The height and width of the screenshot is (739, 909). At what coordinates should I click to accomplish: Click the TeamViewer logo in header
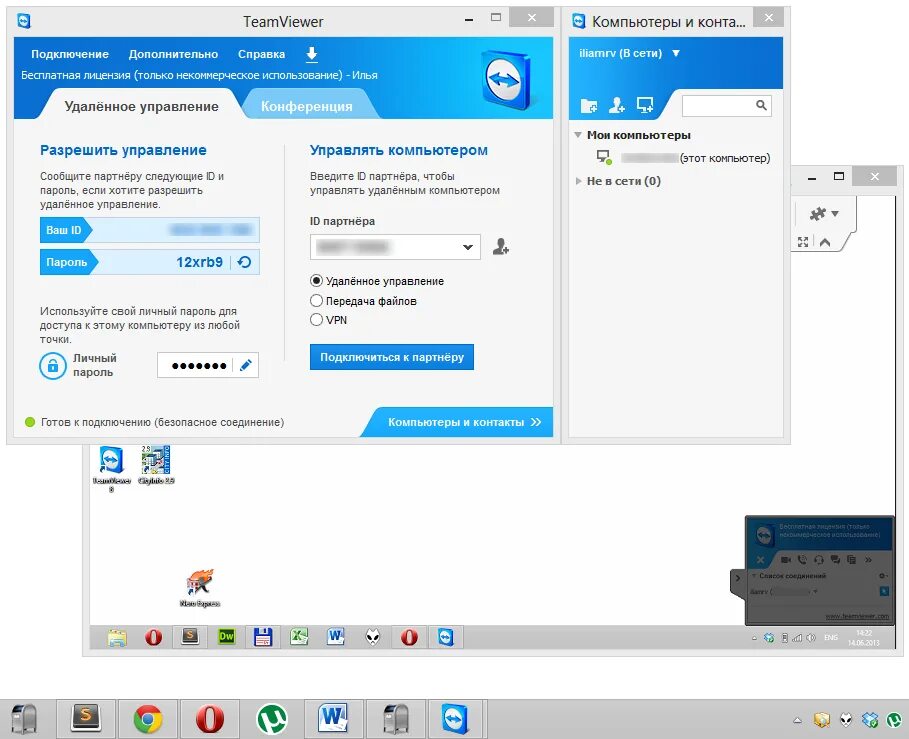click(506, 79)
